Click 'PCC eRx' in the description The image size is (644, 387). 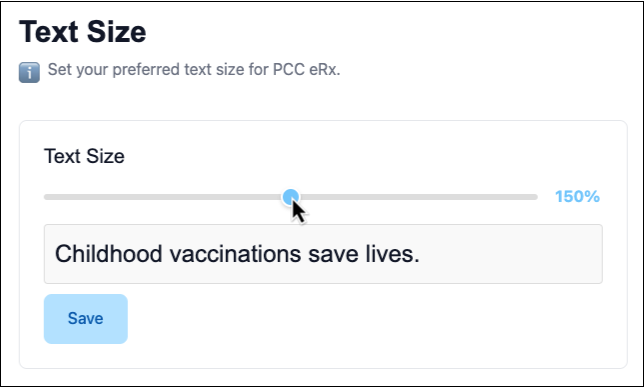point(305,69)
